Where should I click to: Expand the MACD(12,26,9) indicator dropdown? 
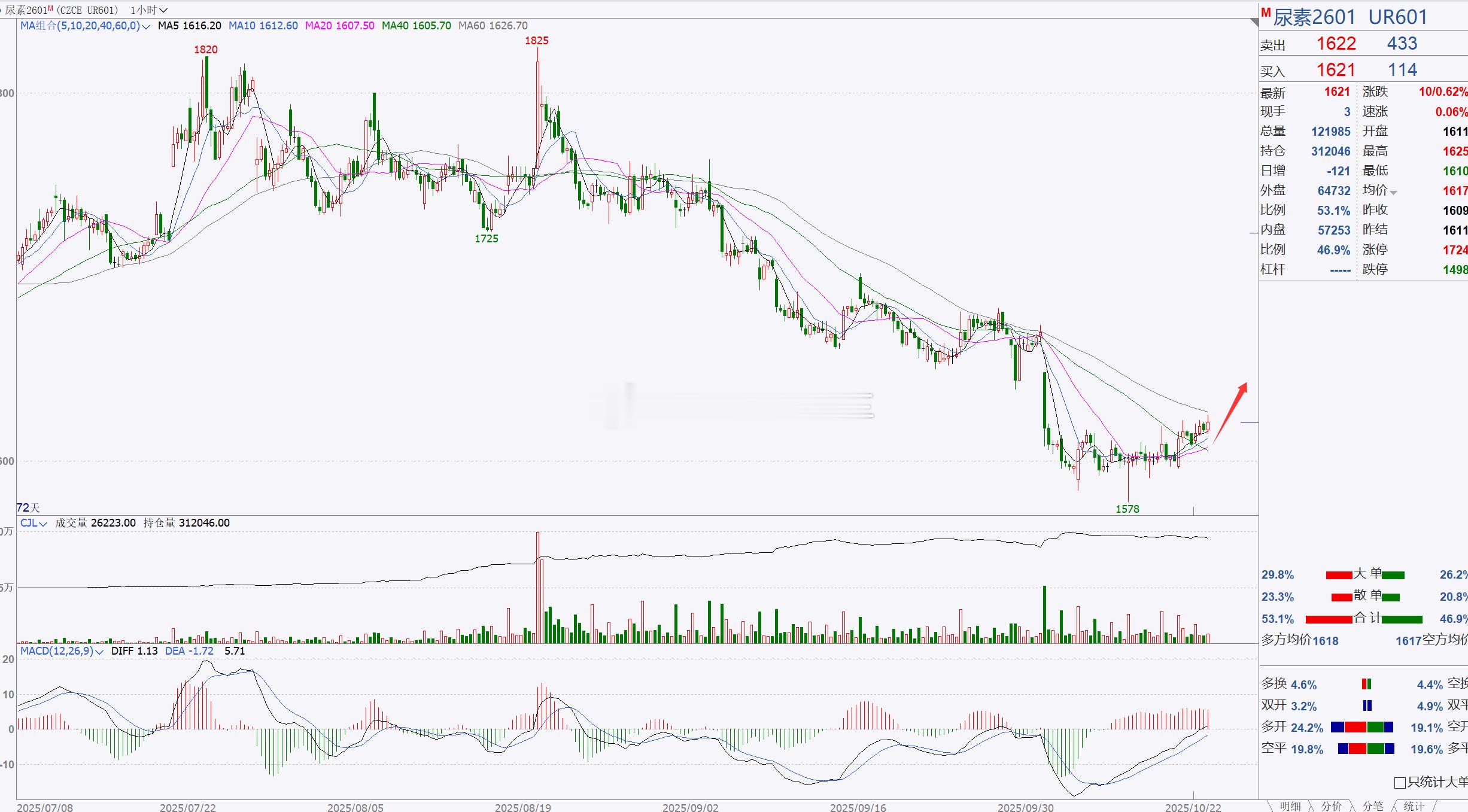pos(99,652)
